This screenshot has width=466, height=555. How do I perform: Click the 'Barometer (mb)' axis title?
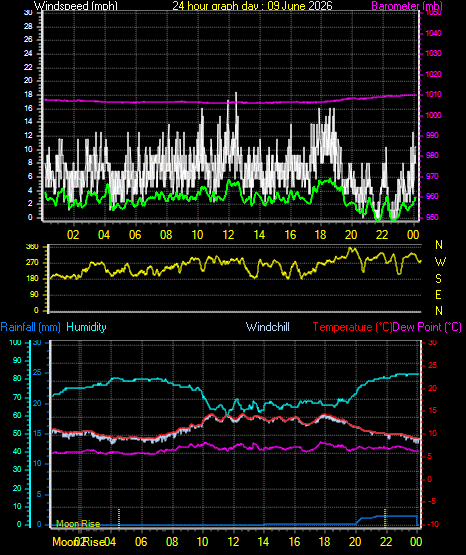tap(407, 6)
